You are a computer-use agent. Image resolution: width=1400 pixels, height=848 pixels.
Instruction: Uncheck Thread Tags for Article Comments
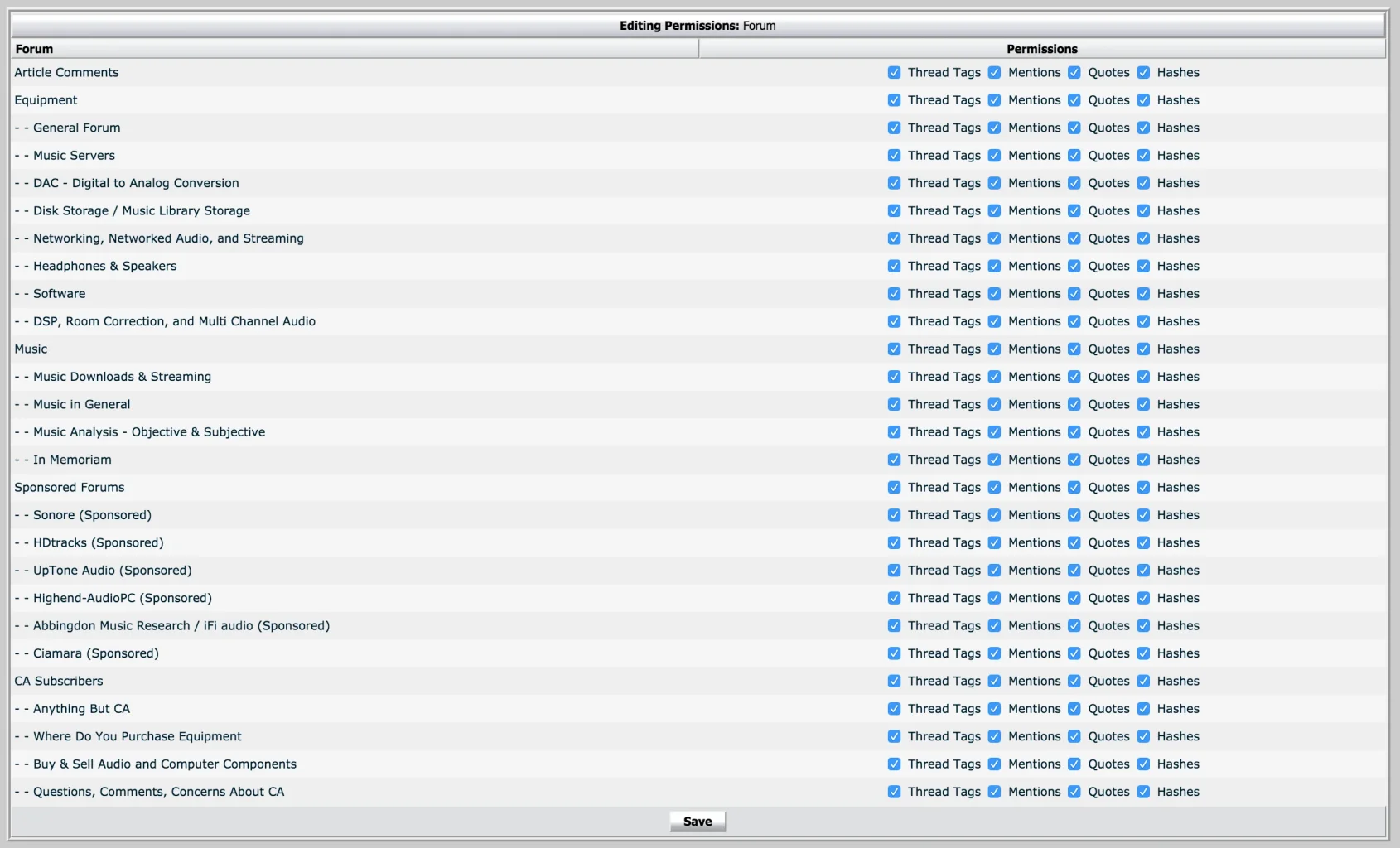[894, 73]
